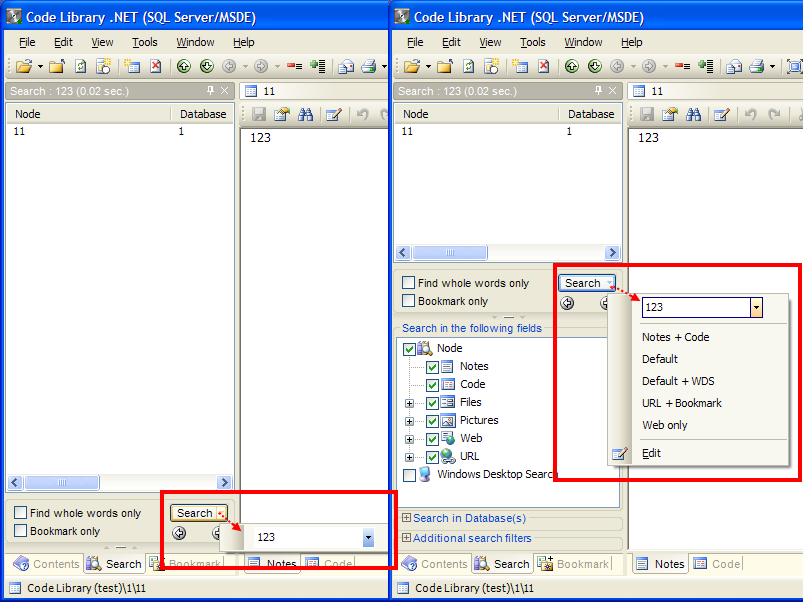The image size is (803, 602).
Task: Click the open folder icon in left window toolbar
Action: 24,66
